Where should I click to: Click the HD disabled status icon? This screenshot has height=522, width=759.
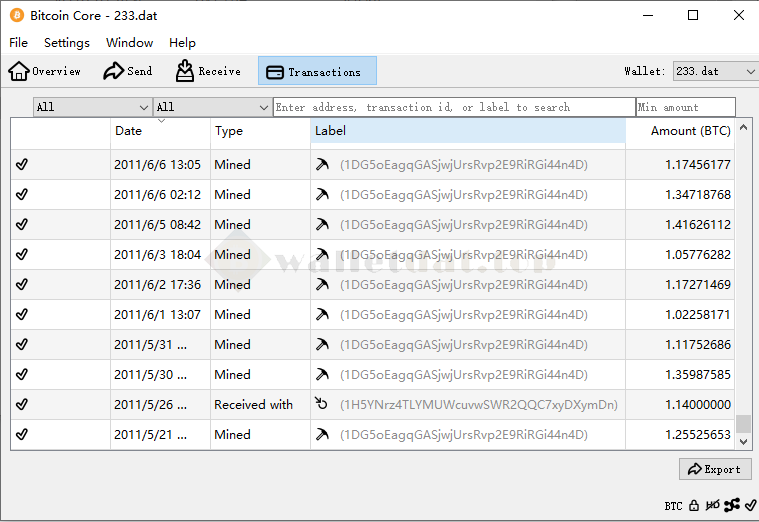point(713,506)
